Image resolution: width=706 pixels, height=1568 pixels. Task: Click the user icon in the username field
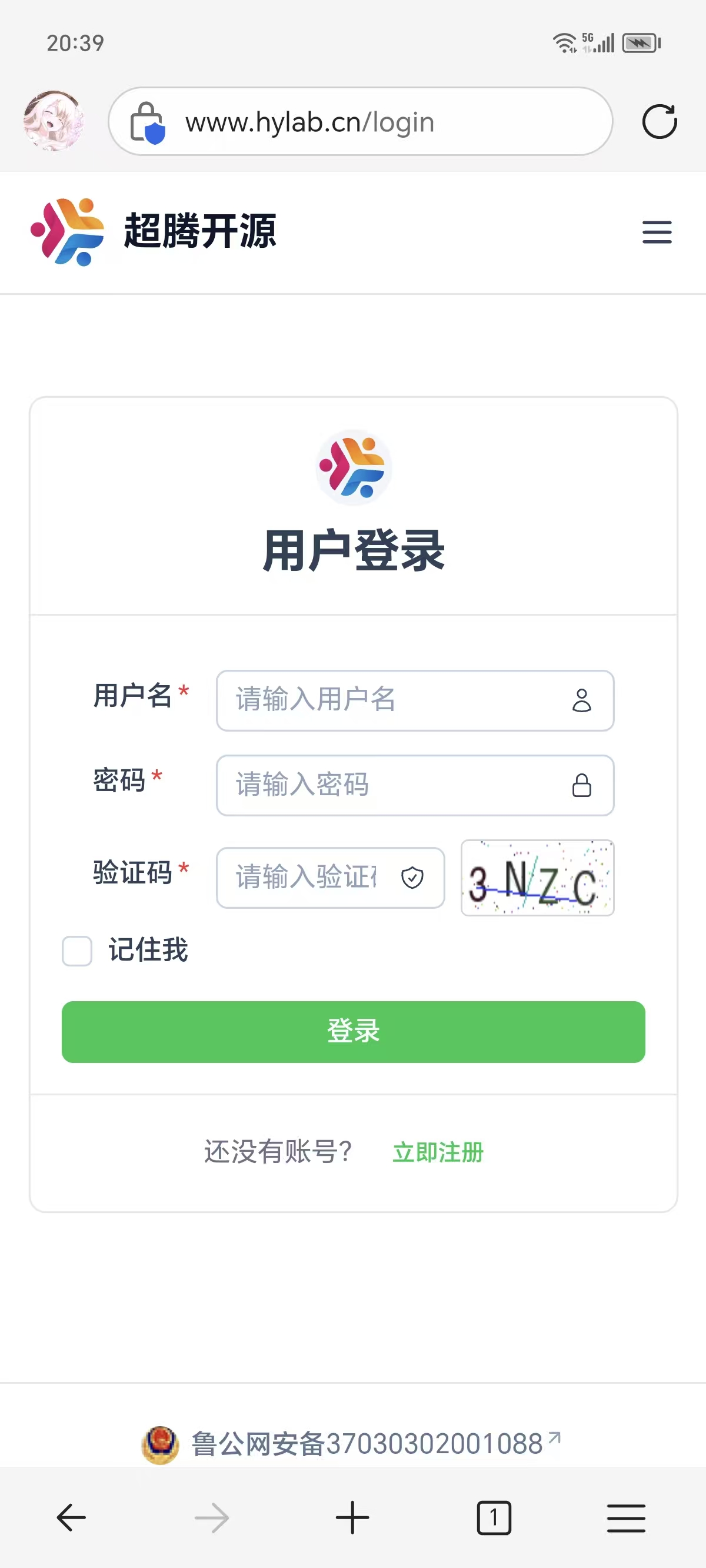click(x=582, y=700)
